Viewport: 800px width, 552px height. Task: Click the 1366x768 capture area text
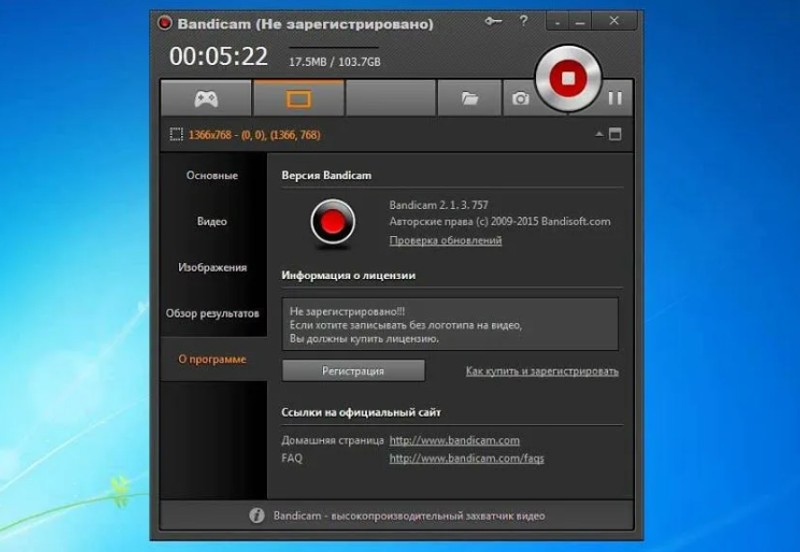click(255, 135)
